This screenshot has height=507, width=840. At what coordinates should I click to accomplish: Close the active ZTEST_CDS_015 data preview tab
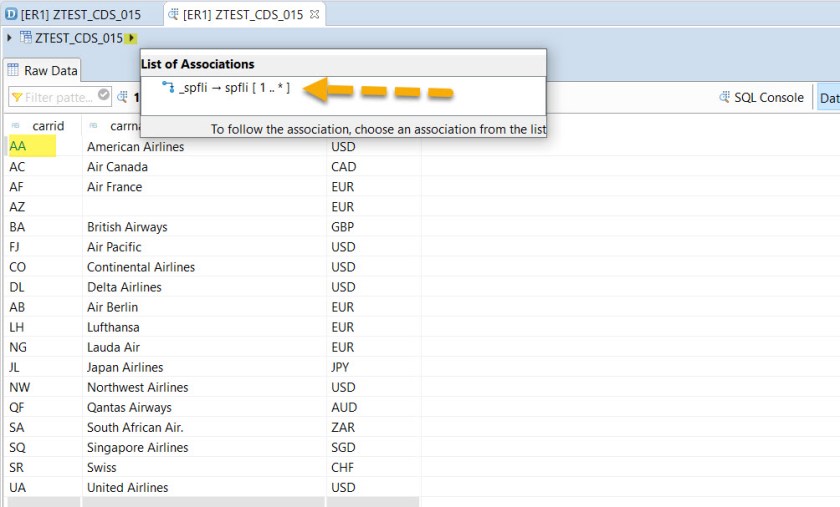pos(315,14)
